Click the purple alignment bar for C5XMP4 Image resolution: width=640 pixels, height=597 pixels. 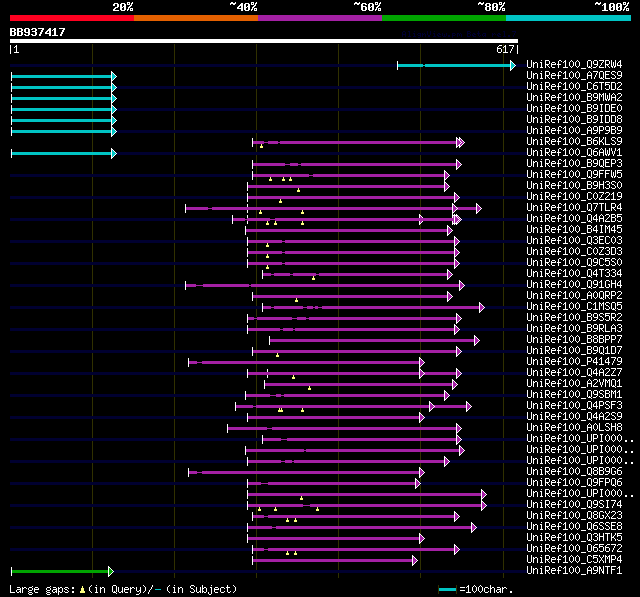click(335, 561)
